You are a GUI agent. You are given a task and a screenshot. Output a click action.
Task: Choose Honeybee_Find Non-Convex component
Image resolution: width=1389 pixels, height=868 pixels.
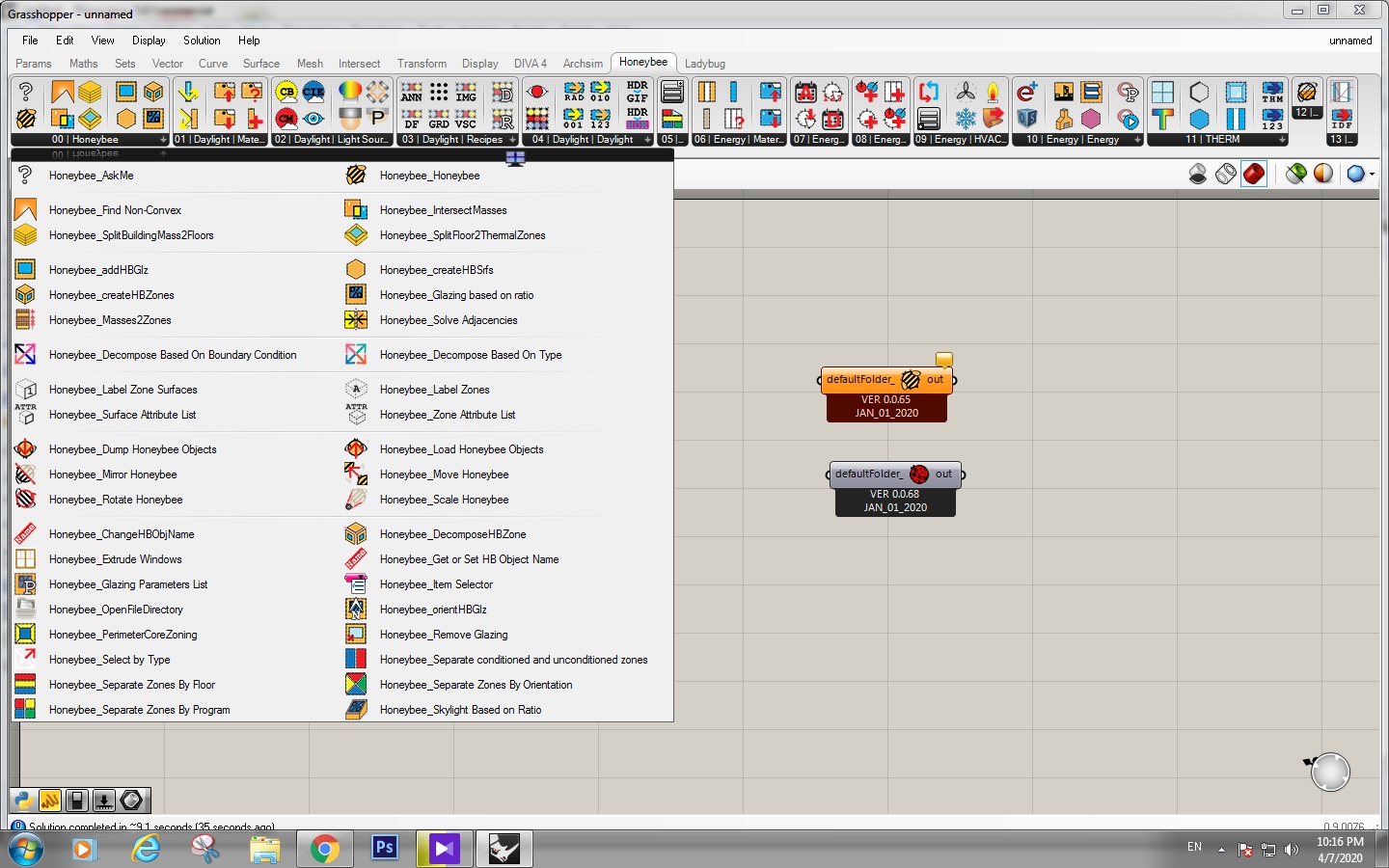[x=115, y=210]
